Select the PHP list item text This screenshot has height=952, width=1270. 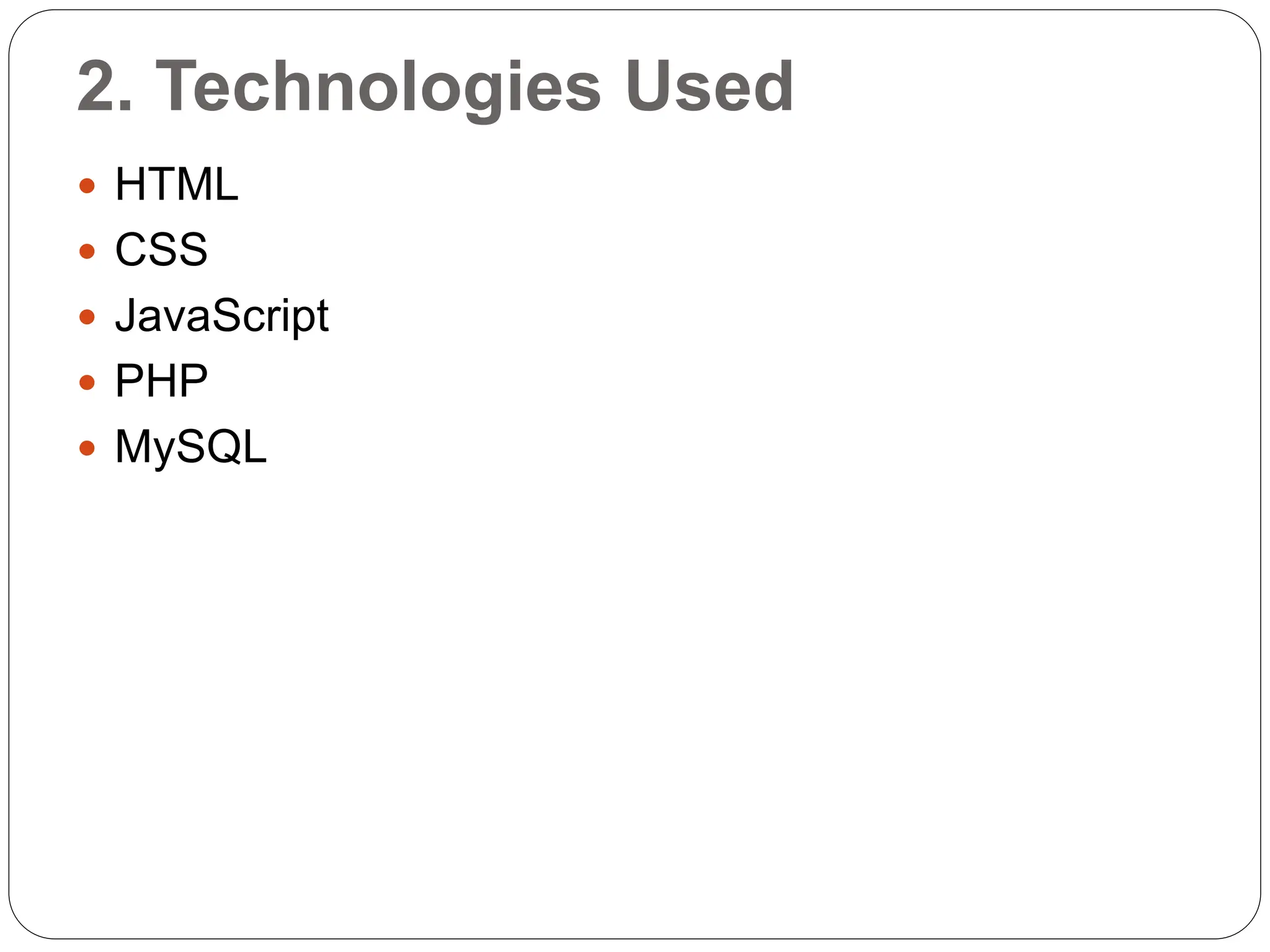coord(161,381)
